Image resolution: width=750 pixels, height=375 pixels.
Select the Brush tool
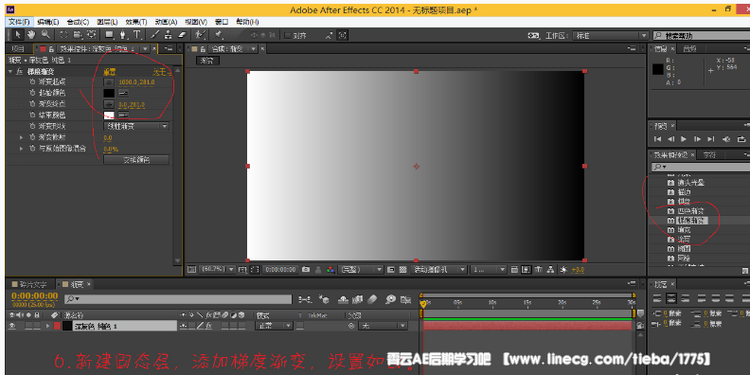tap(155, 34)
